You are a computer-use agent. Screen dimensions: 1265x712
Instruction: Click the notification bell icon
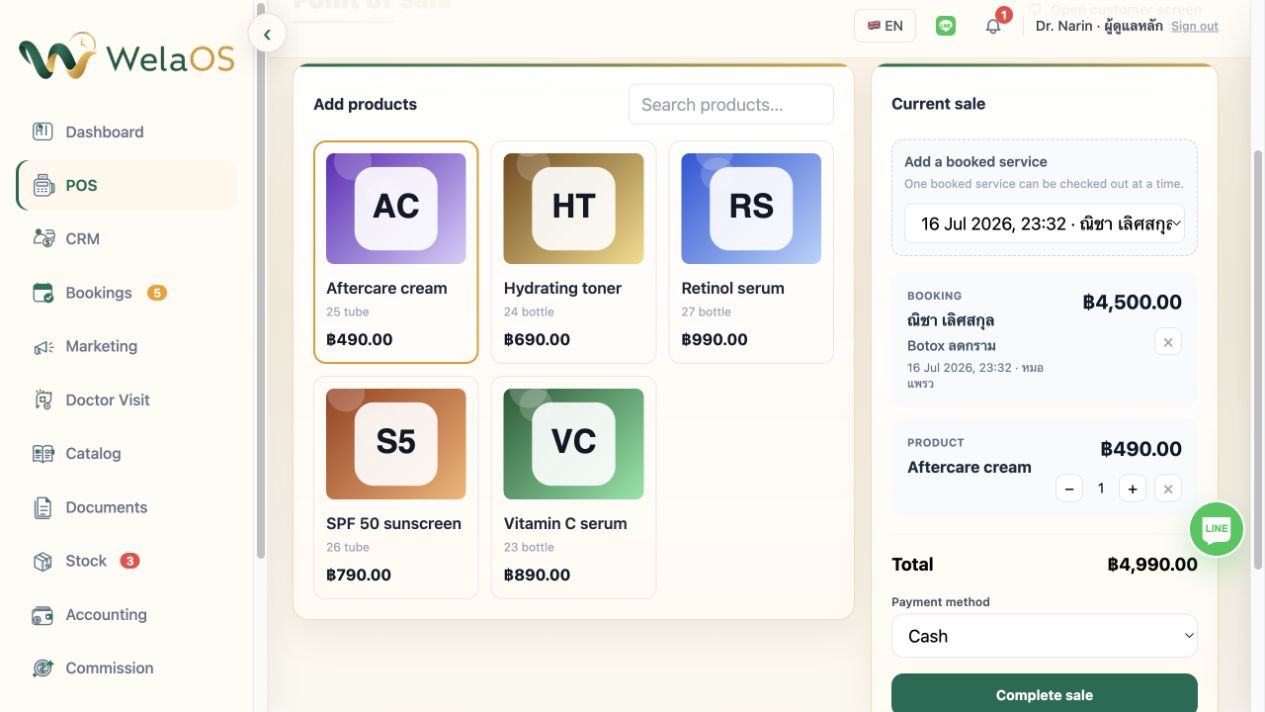993,26
